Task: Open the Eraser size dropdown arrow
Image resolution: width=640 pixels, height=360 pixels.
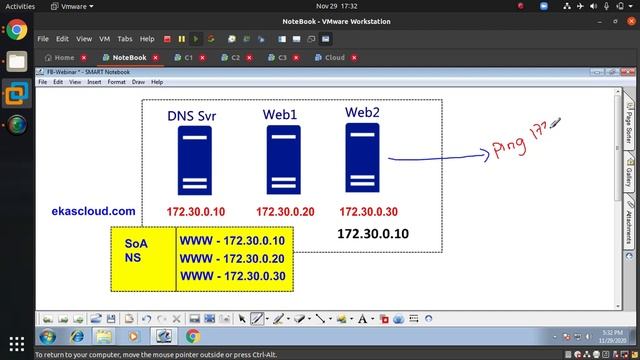Action: pyautogui.click(x=309, y=319)
